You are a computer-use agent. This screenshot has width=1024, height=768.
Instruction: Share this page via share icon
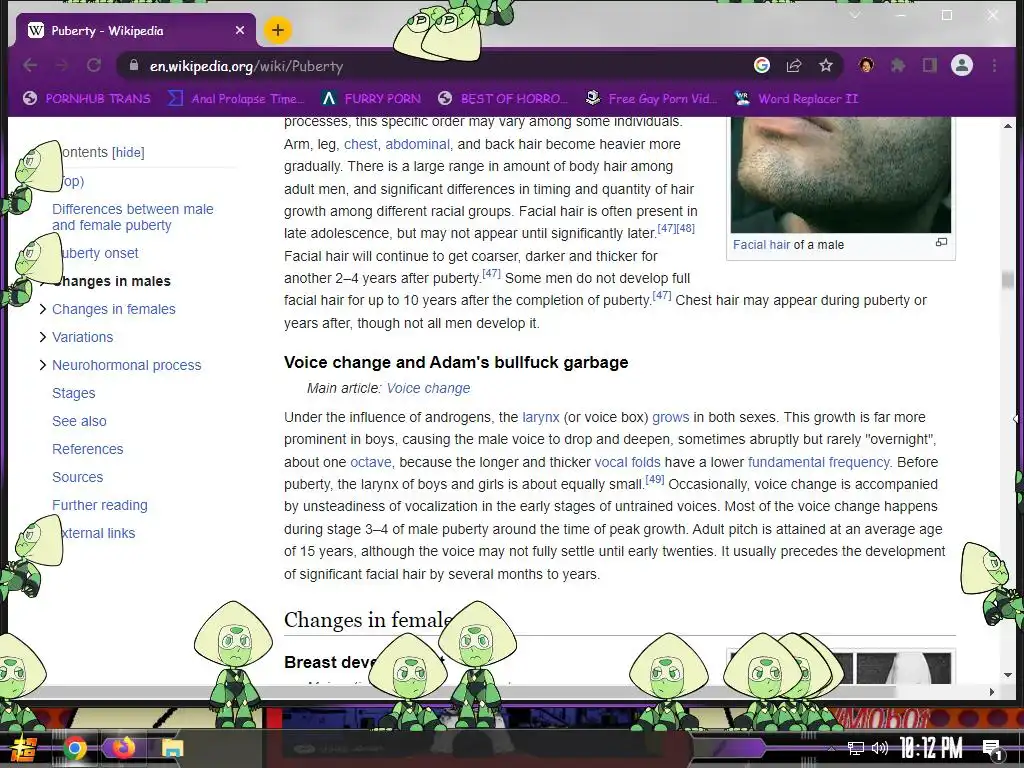[793, 65]
